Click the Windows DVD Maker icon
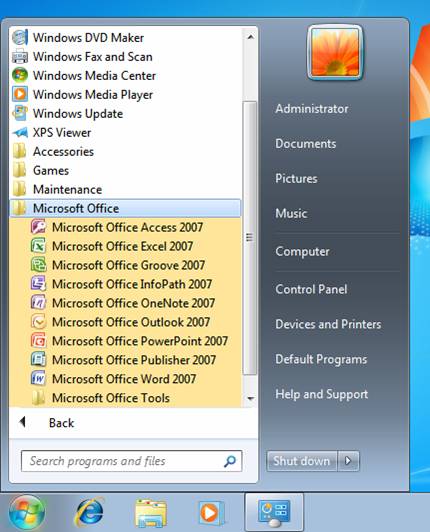This screenshot has width=430, height=532. click(20, 37)
